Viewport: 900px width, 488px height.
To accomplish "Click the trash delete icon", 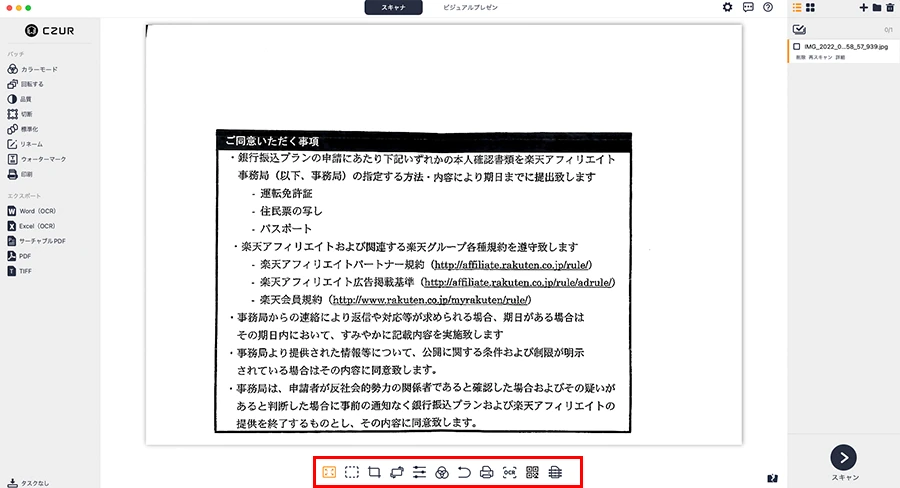I will (890, 7).
